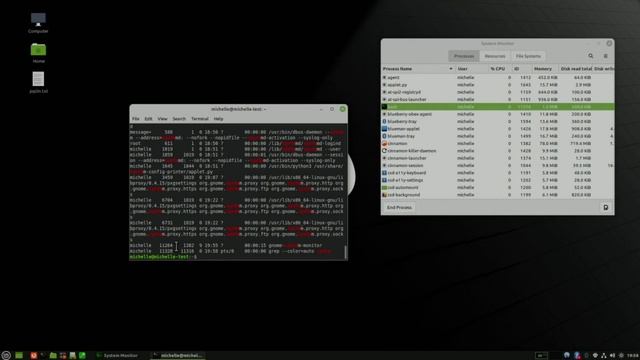Switch to the Processes tab
640x360 pixels.
[x=464, y=56]
